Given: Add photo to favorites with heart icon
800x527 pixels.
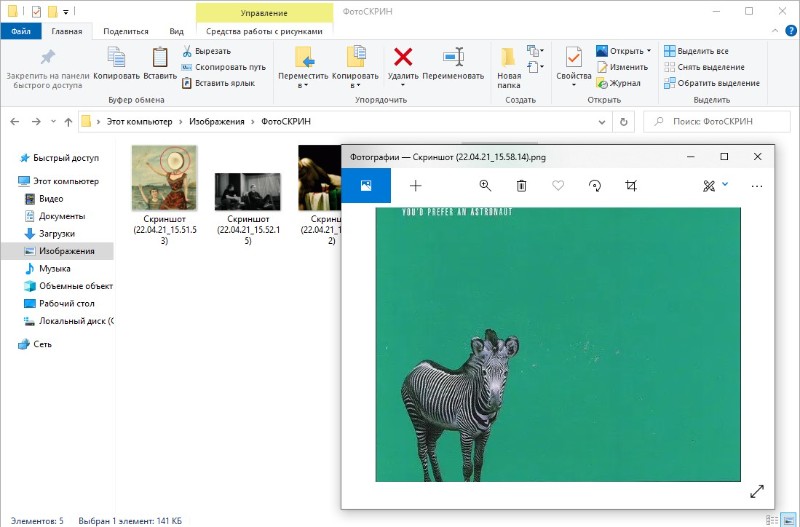Looking at the screenshot, I should coord(558,186).
